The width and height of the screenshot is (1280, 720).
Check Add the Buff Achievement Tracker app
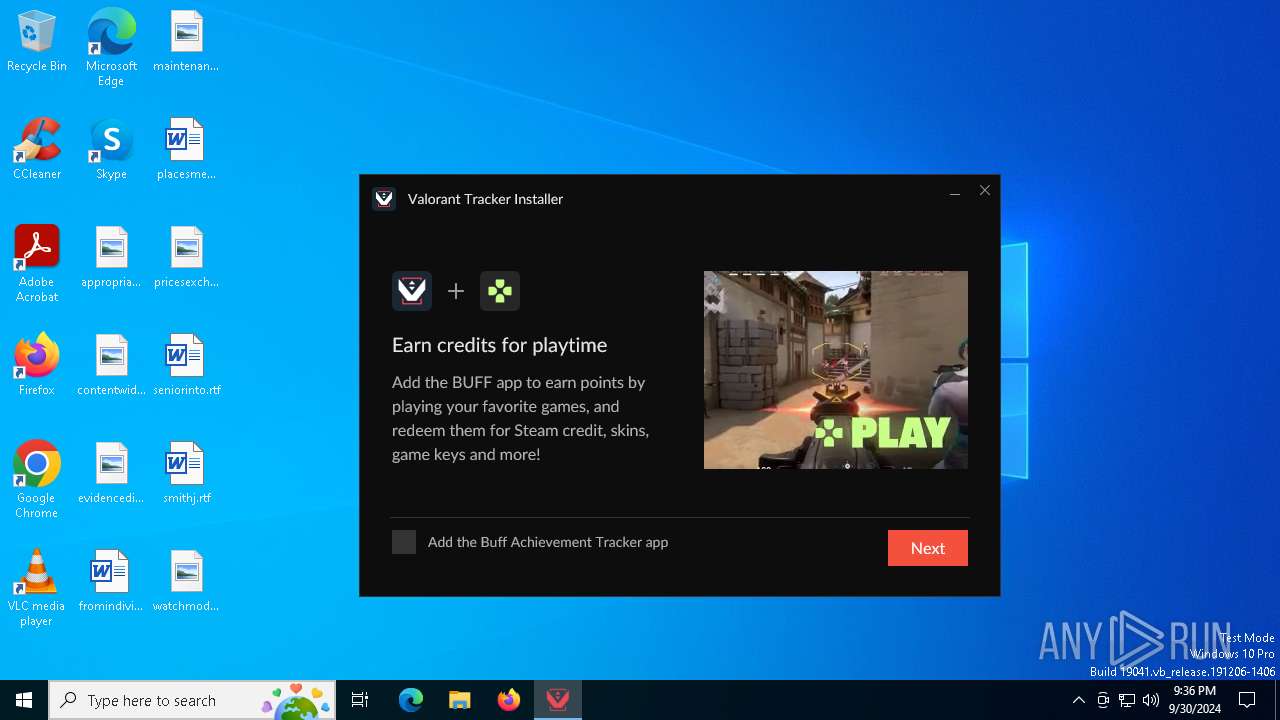point(404,542)
